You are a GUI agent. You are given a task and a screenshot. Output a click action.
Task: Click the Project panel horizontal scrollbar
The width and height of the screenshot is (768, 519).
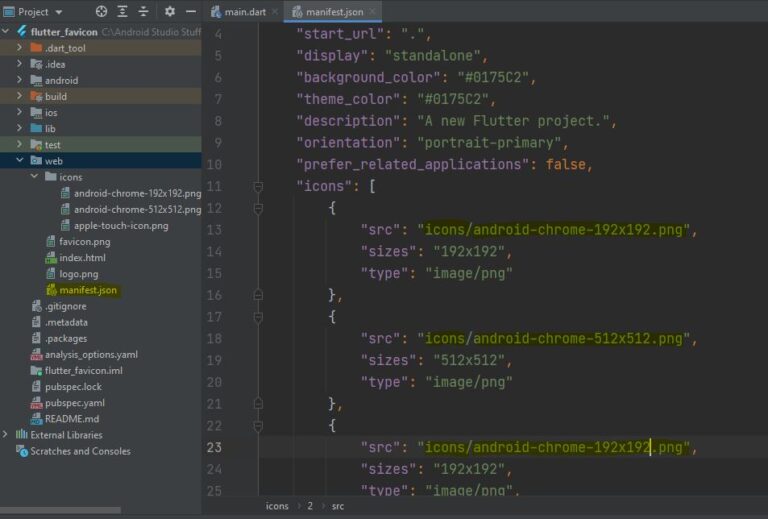tap(60, 511)
